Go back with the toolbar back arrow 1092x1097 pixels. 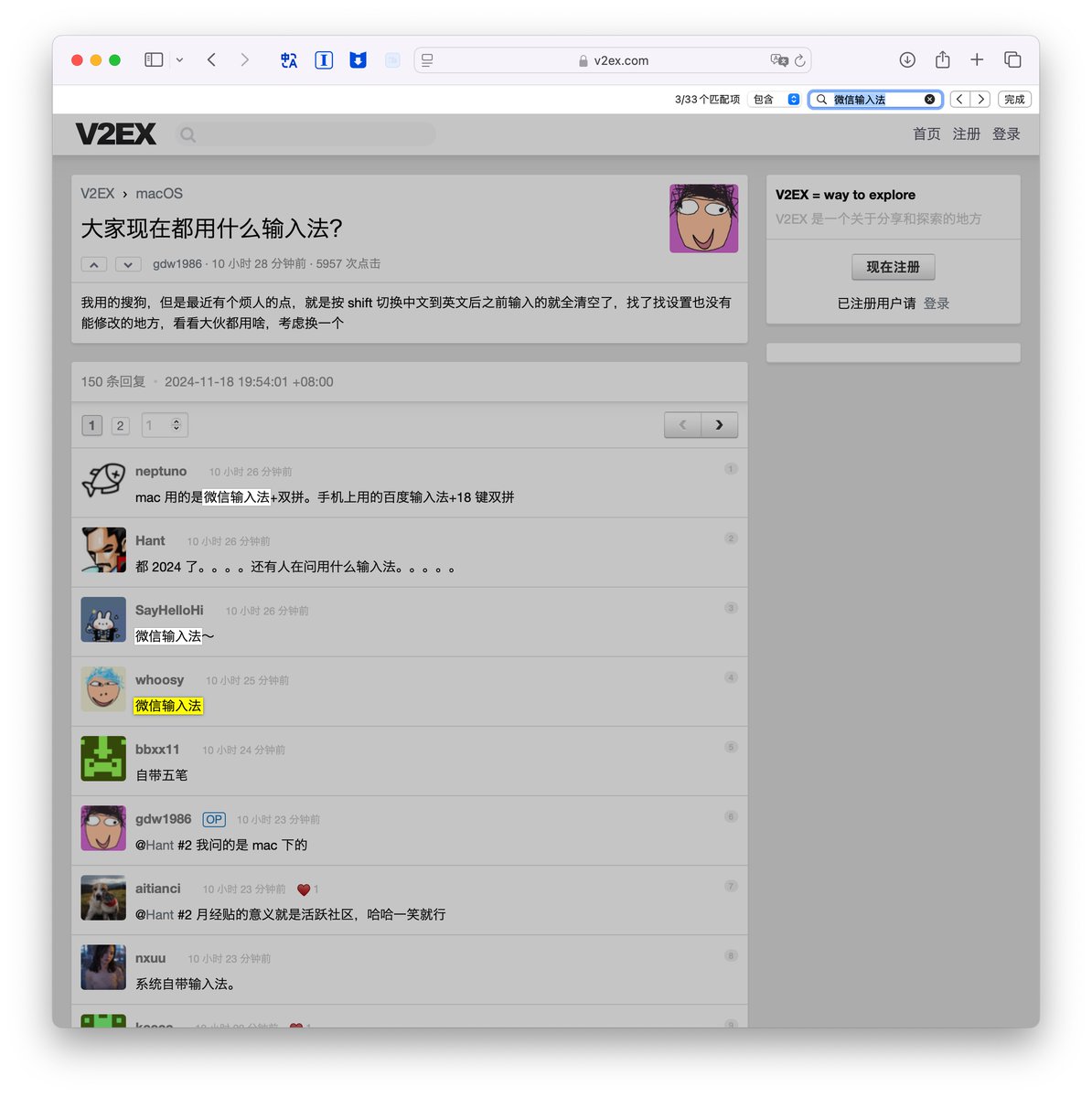pos(211,60)
